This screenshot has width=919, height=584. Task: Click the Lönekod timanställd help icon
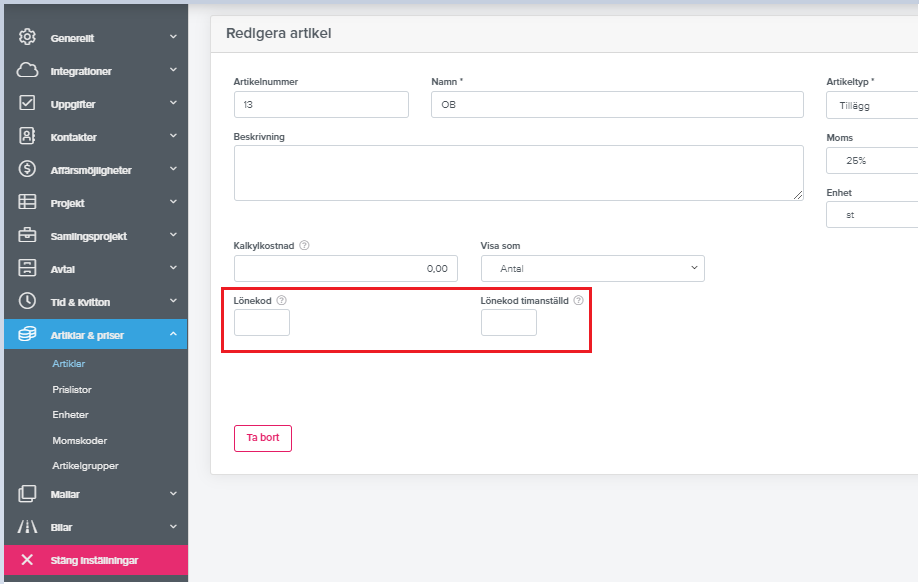[x=578, y=300]
